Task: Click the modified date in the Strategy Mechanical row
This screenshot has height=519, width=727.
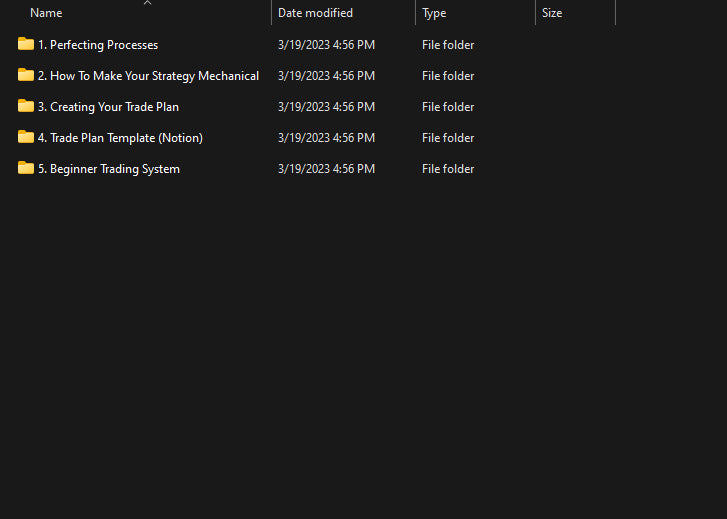Action: pos(326,76)
